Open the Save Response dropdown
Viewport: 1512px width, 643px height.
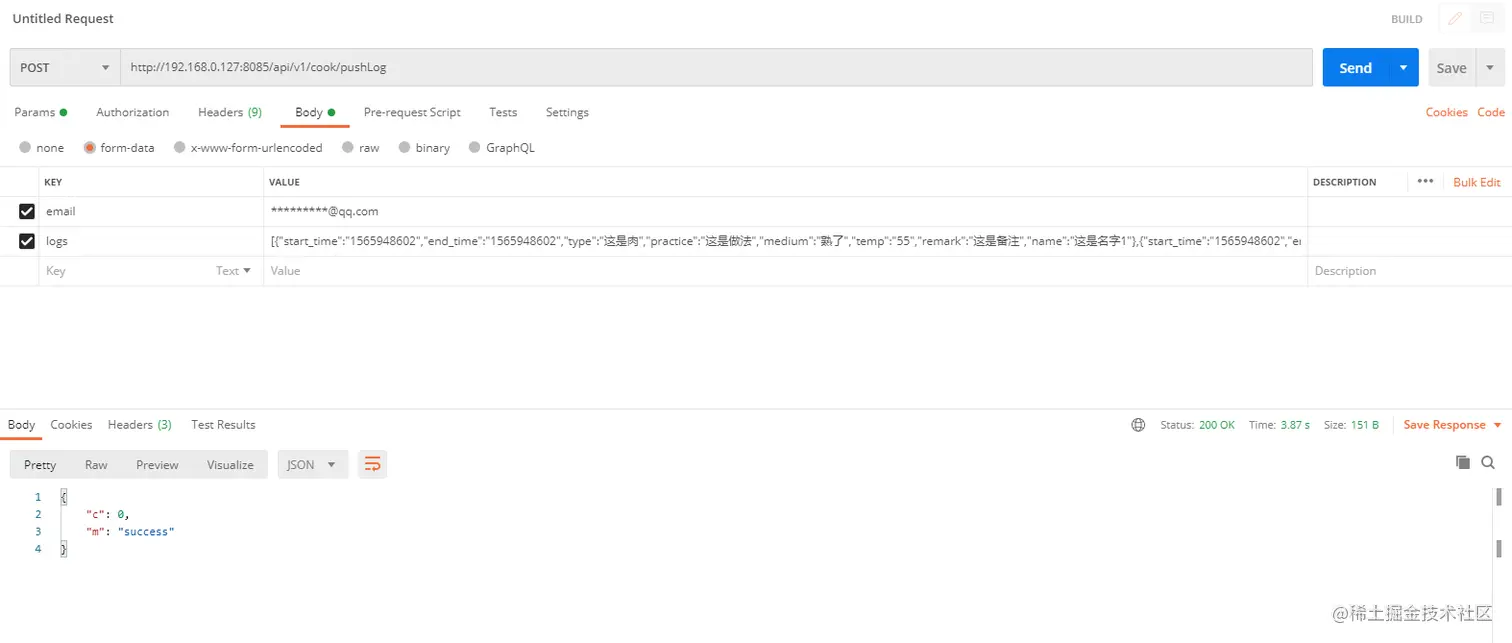click(1450, 424)
